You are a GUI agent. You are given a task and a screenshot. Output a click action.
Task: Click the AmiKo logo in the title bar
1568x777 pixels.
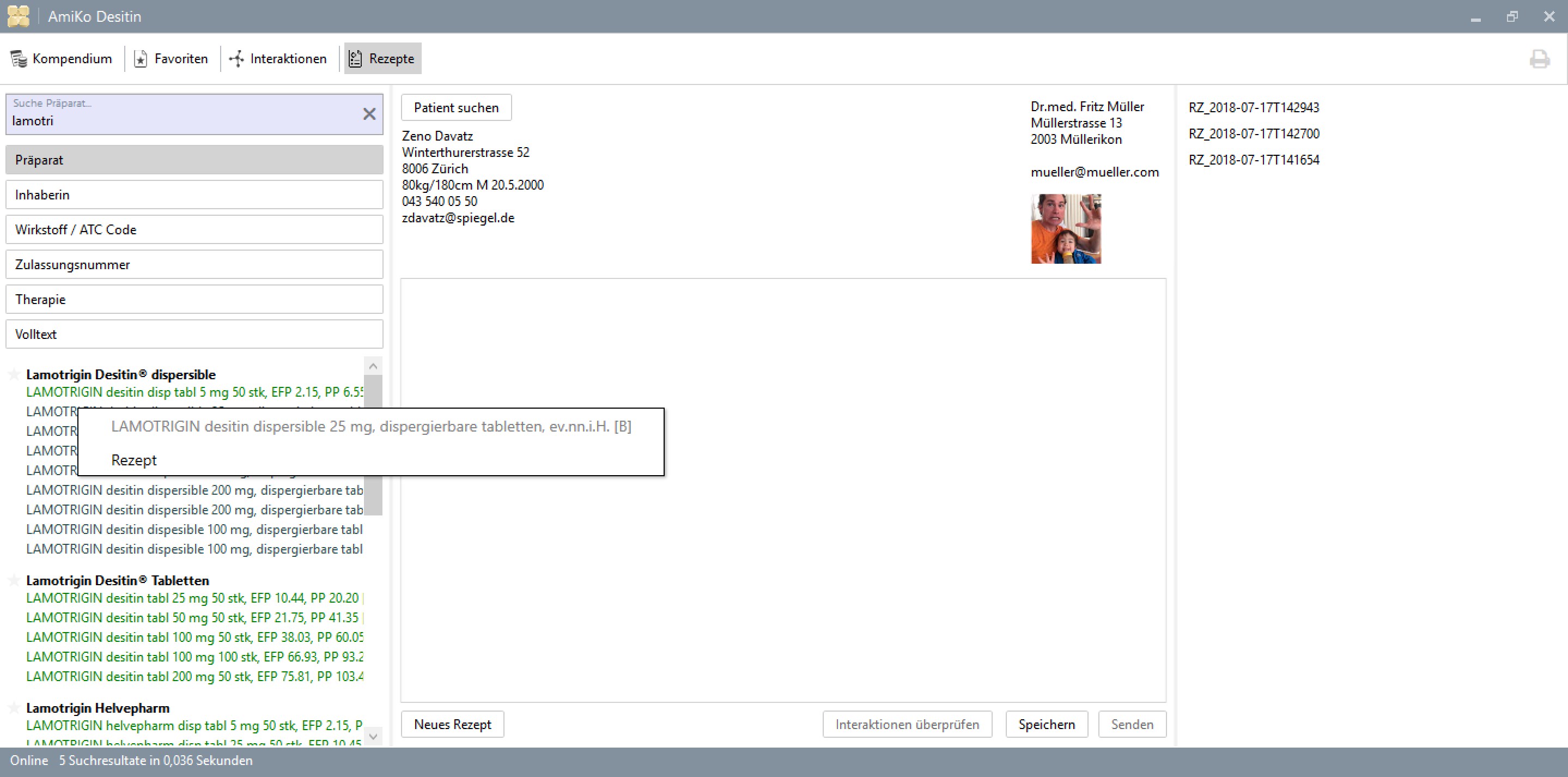point(19,16)
